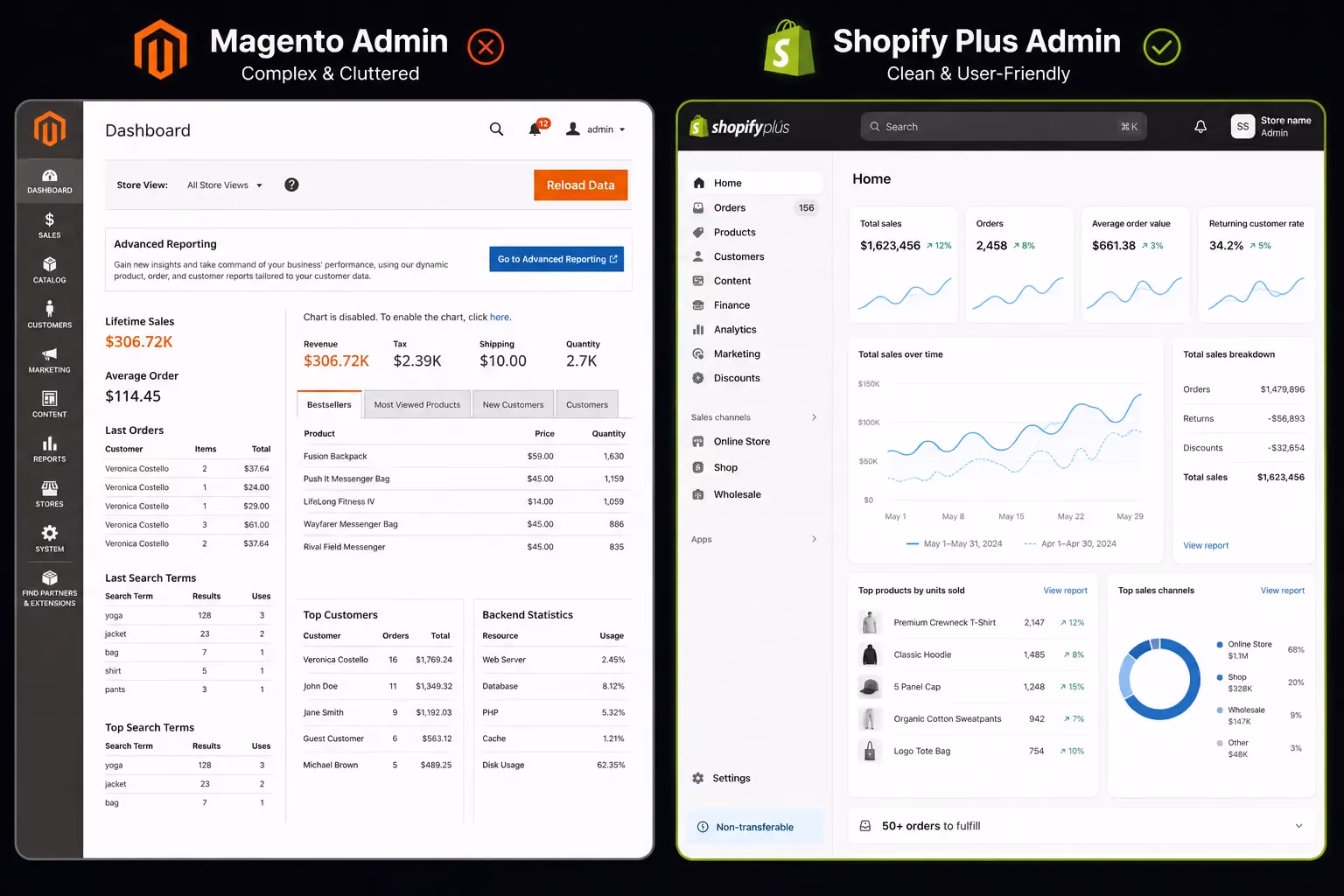Open Dashboard in Magento sidebar

pos(50,181)
